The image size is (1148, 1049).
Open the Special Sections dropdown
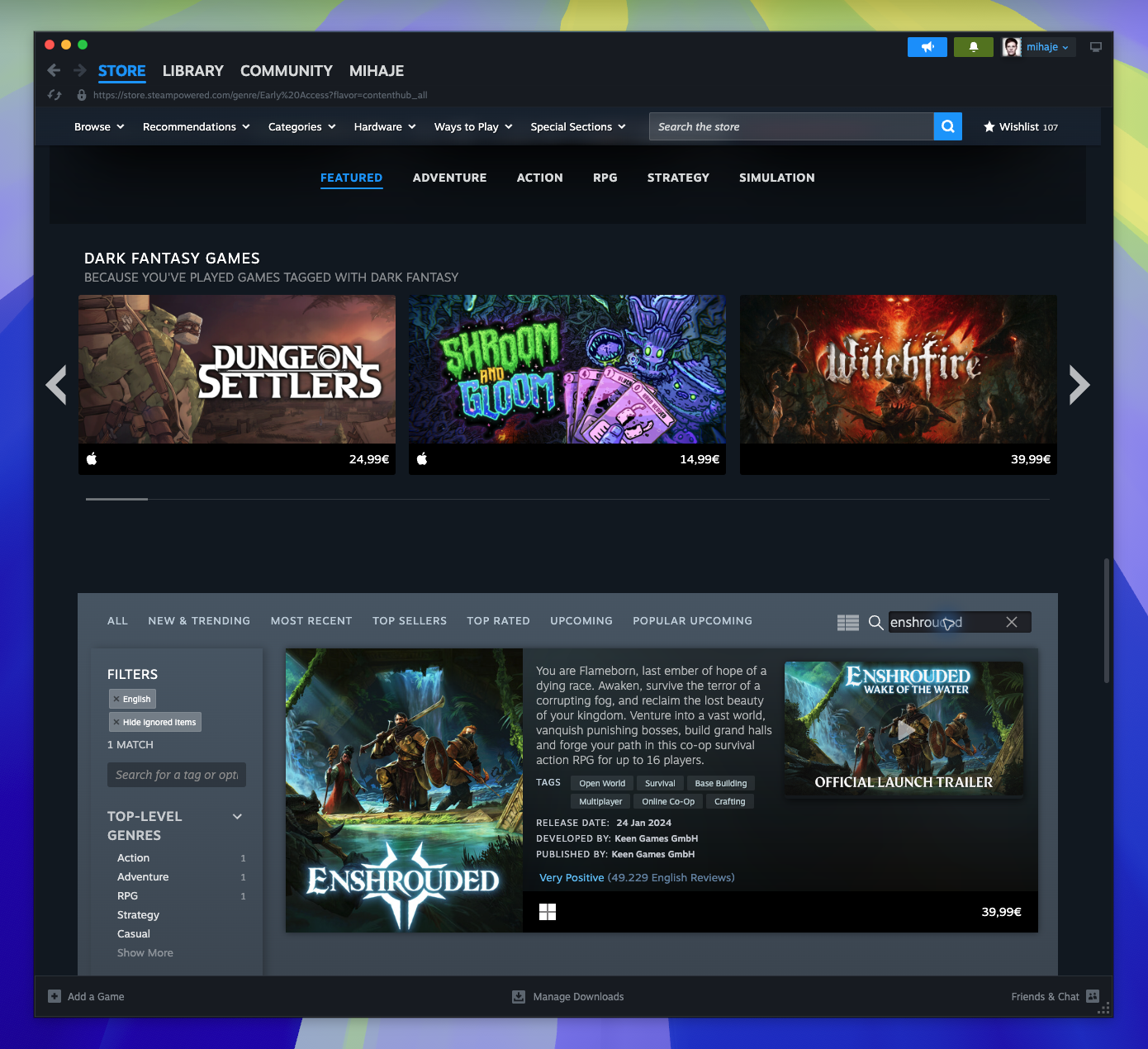pyautogui.click(x=578, y=126)
